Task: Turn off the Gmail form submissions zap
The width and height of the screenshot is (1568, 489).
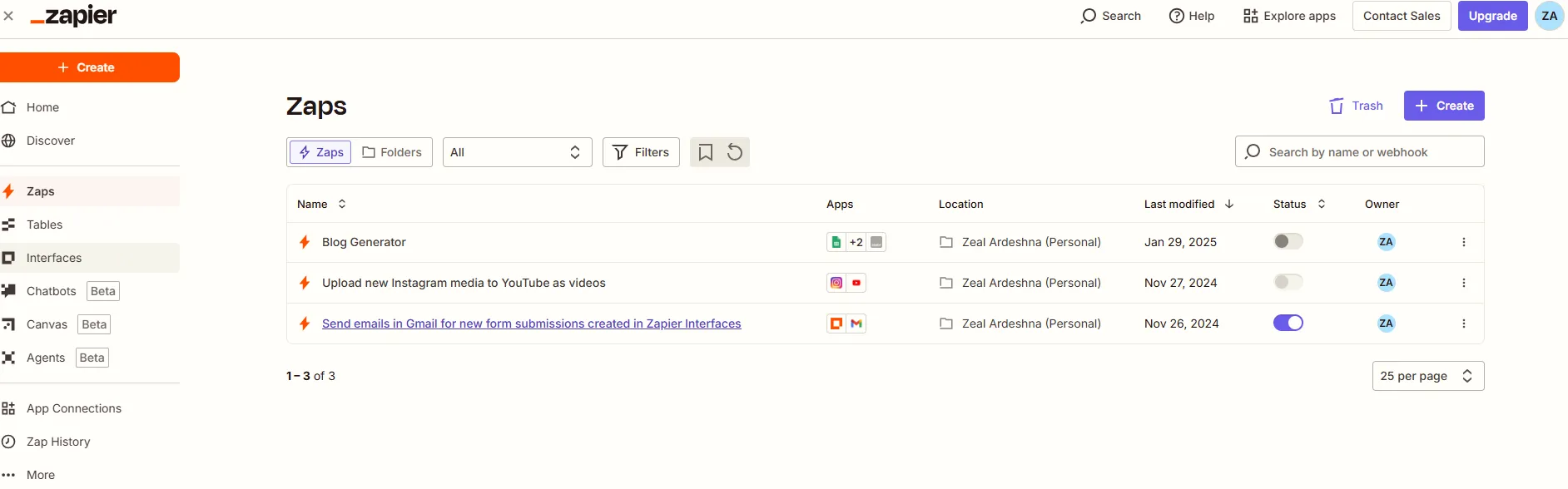Action: click(1288, 323)
